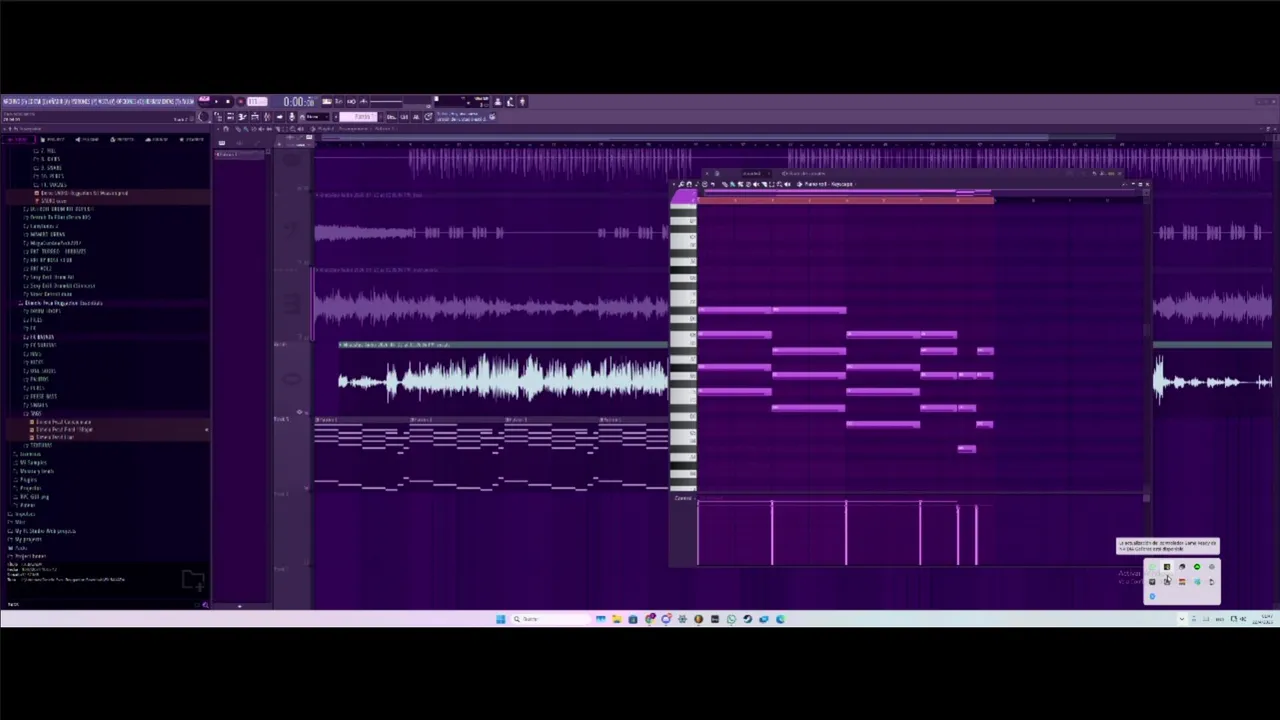Screen dimensions: 1280x720
Task: Switch browser to the STARRED tab
Action: tap(192, 139)
